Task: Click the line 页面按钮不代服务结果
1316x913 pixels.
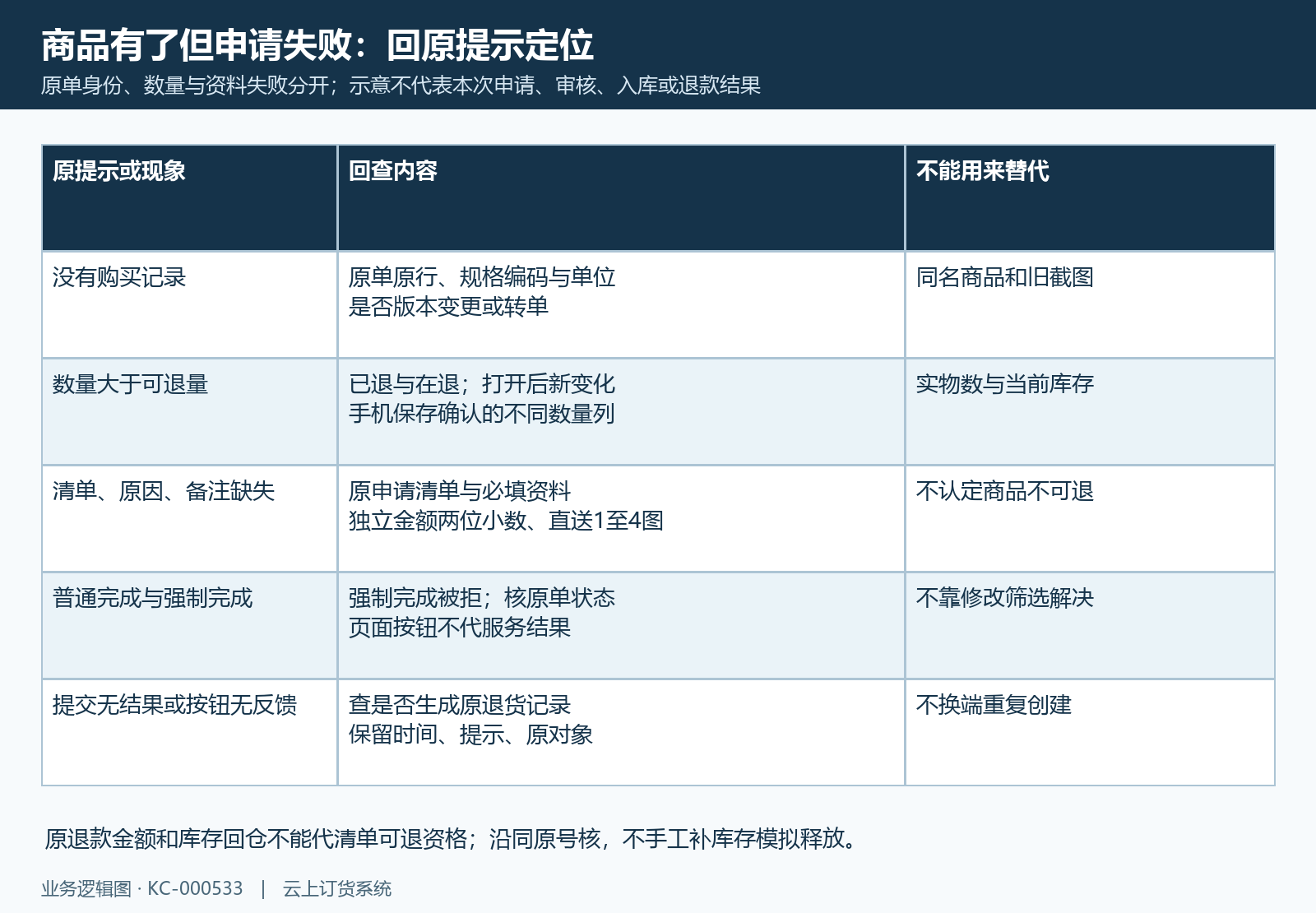Action: (460, 628)
